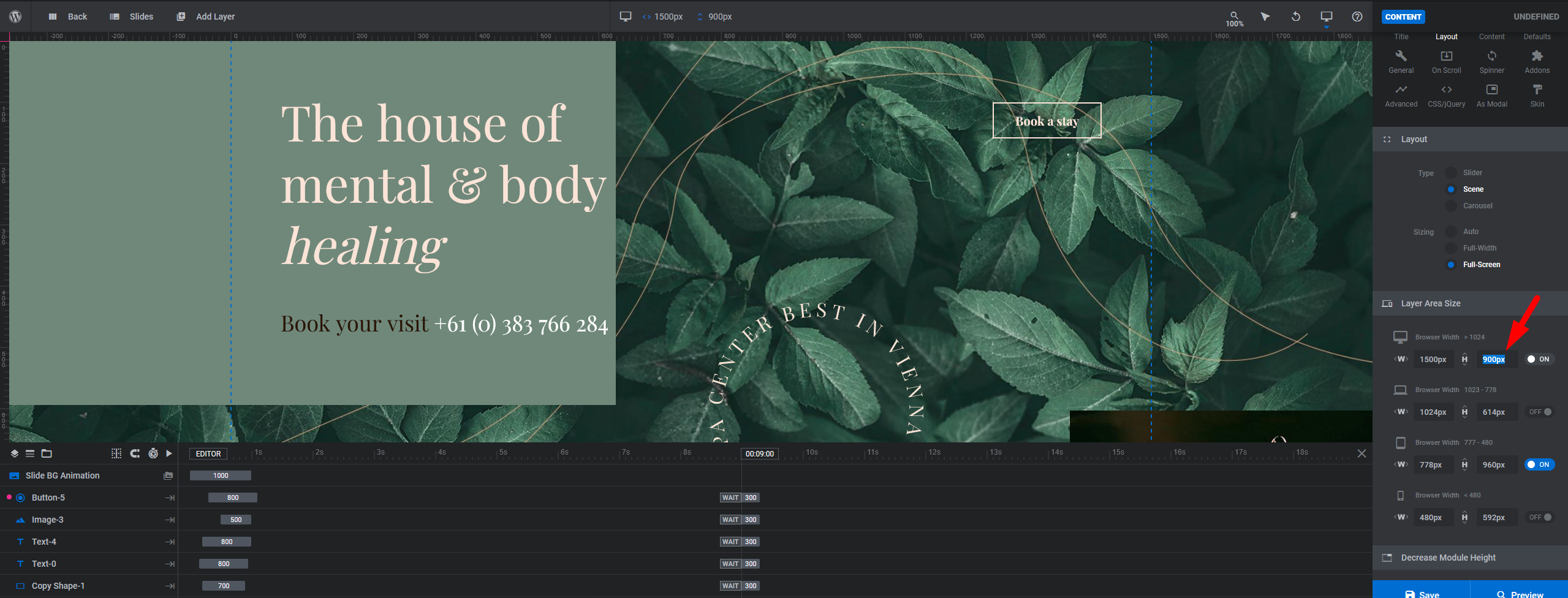Open On Scroll settings
1568x598 pixels.
[x=1447, y=62]
